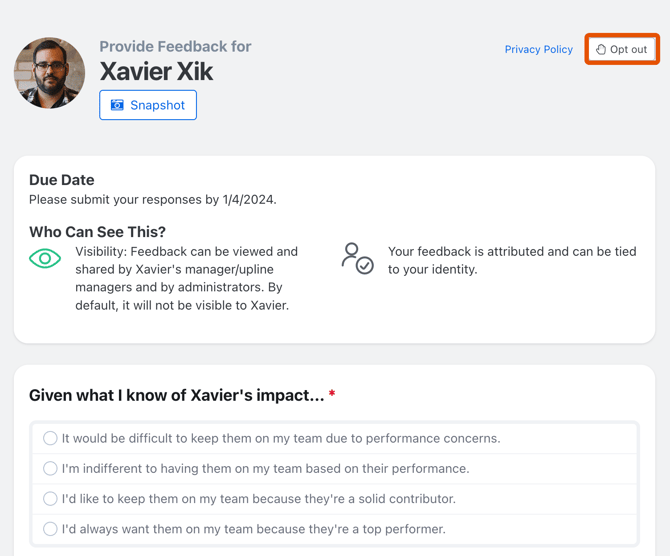Click the 'Who Can See This?' heading
Image resolution: width=670 pixels, height=556 pixels.
(x=97, y=231)
